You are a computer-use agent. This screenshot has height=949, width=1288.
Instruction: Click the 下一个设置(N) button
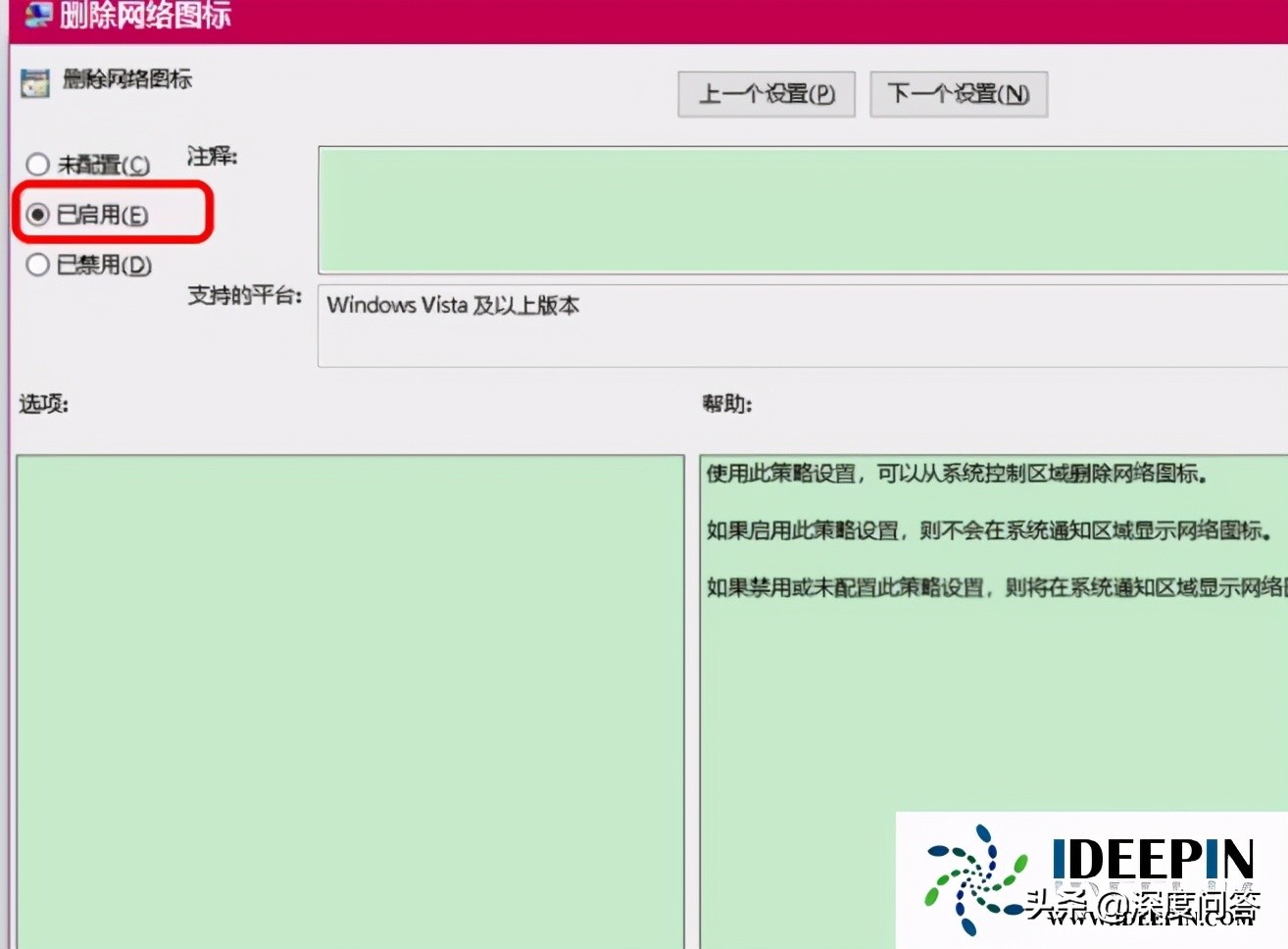tap(958, 93)
